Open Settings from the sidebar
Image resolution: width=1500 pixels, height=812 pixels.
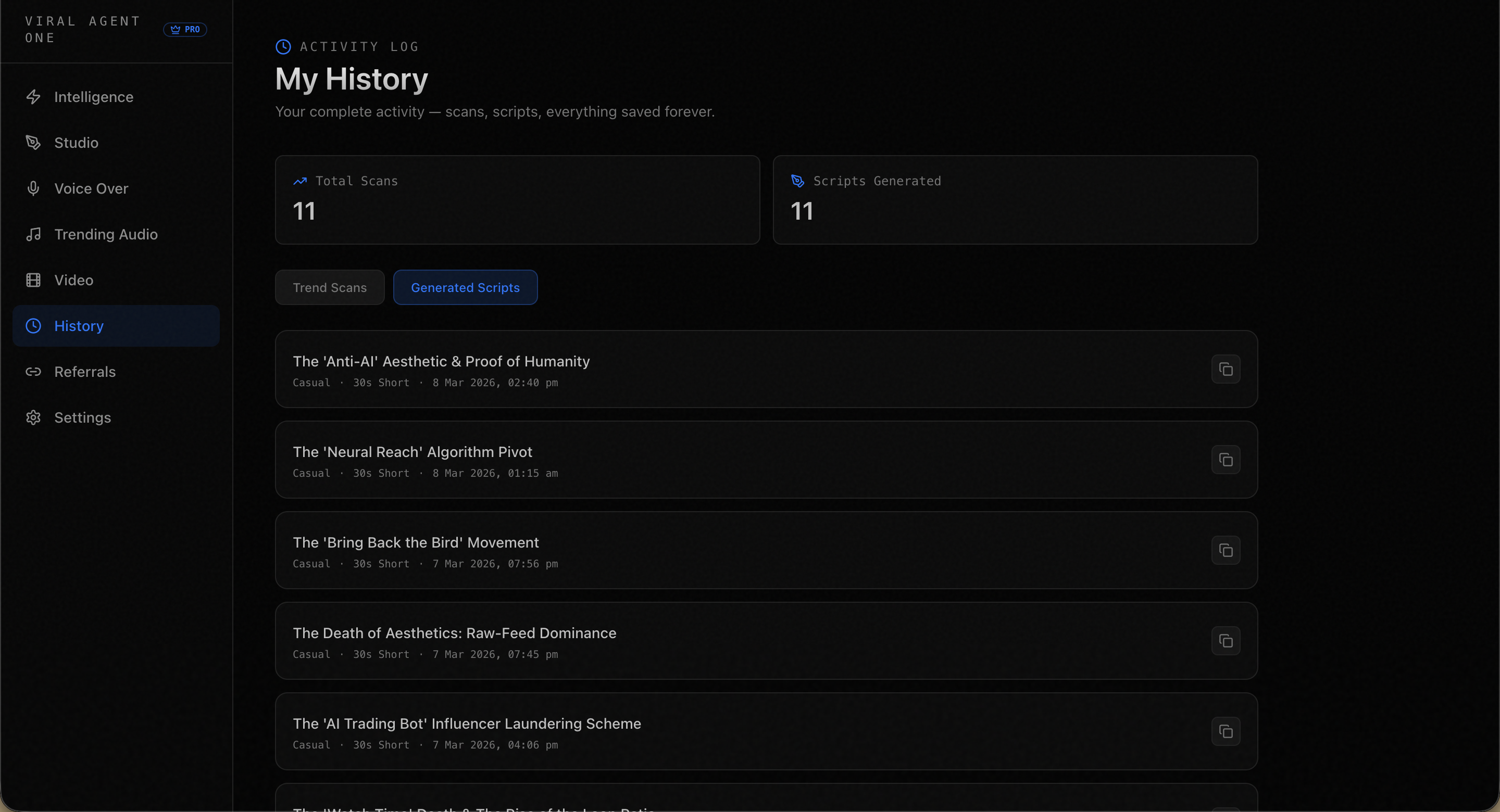pos(116,417)
